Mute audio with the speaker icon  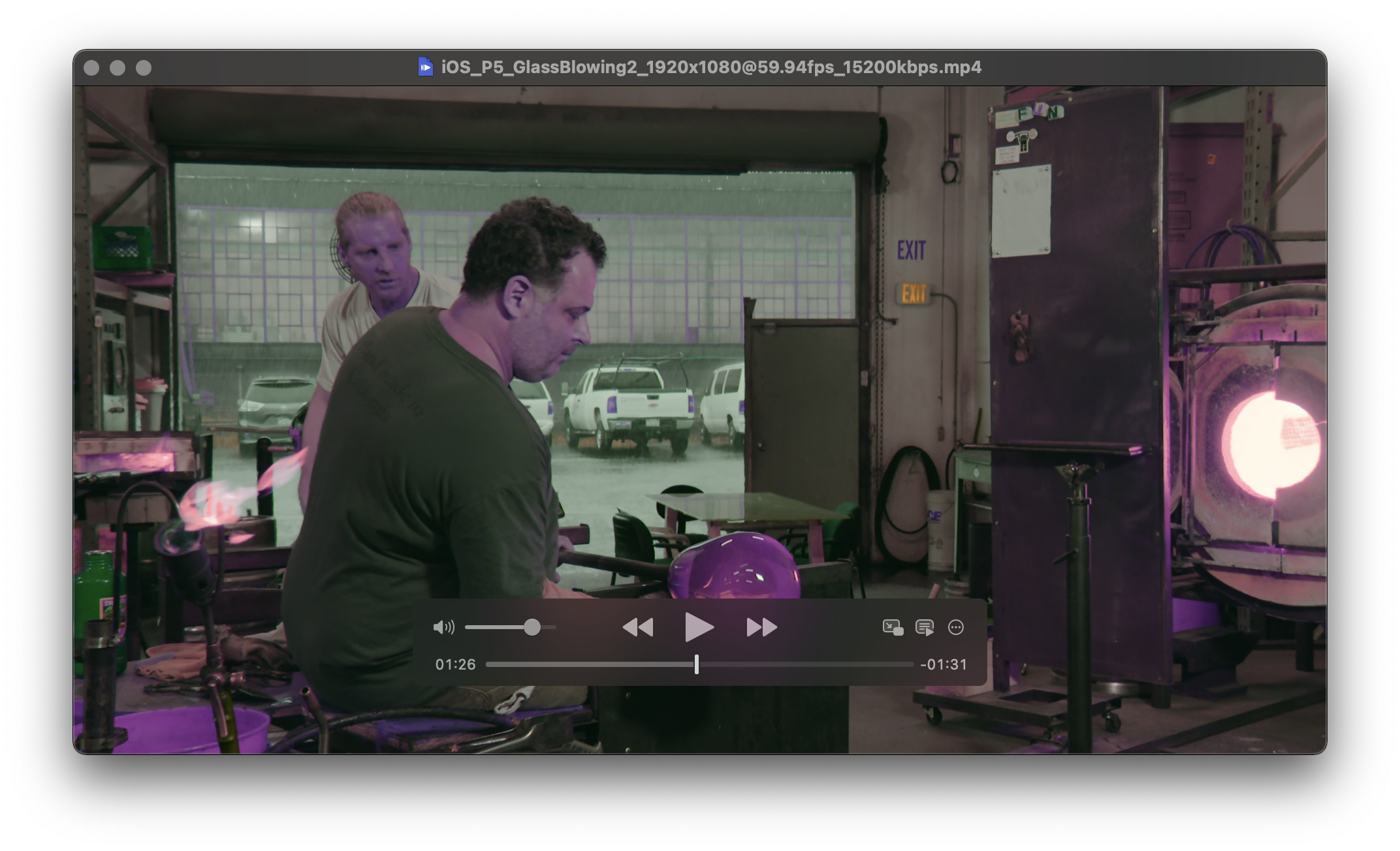point(443,627)
